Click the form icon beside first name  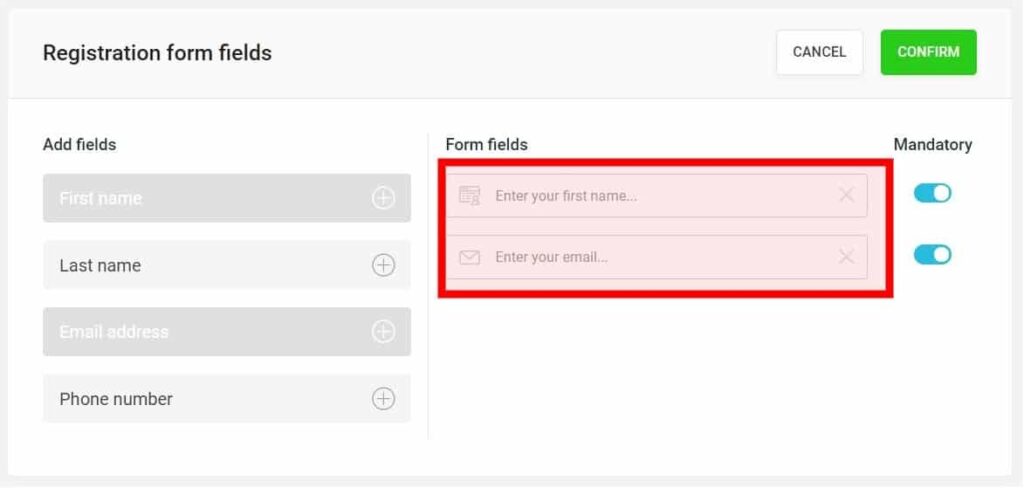[470, 195]
